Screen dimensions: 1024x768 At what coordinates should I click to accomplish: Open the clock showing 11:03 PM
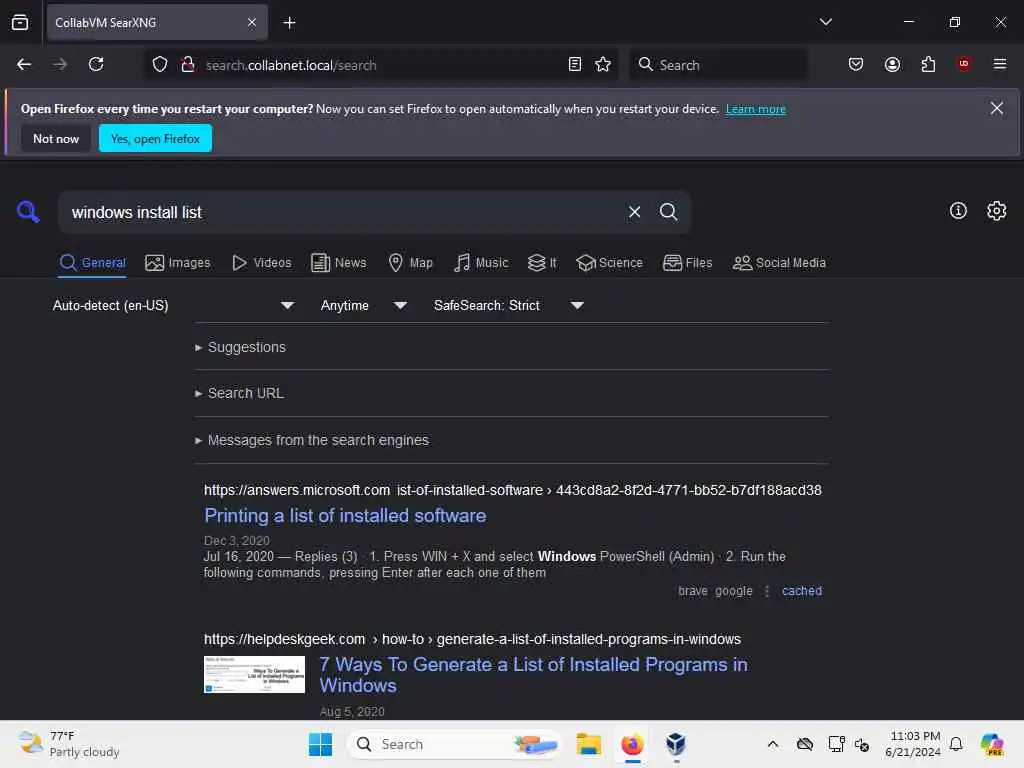click(913, 744)
